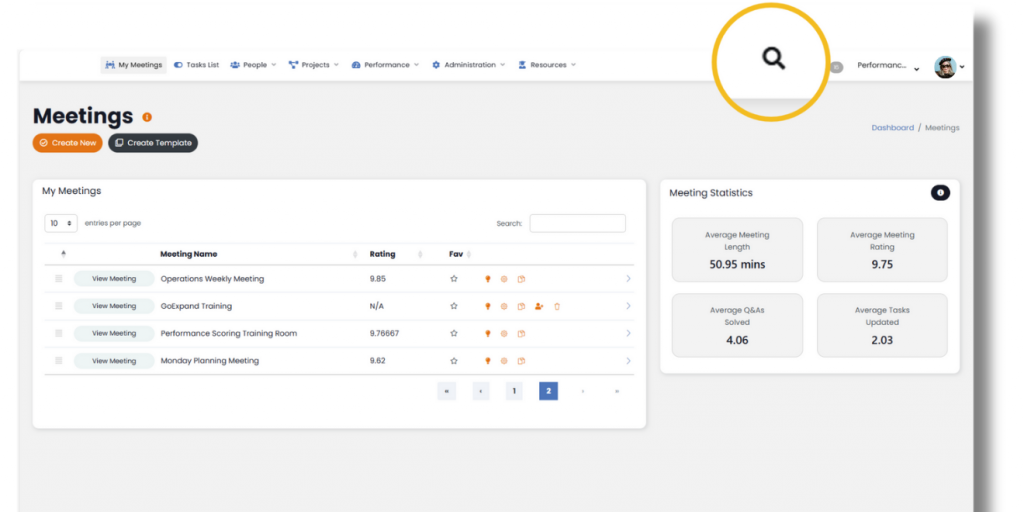Screen dimensions: 1024x512
Task: Open the Tasks List menu item
Action: point(196,65)
